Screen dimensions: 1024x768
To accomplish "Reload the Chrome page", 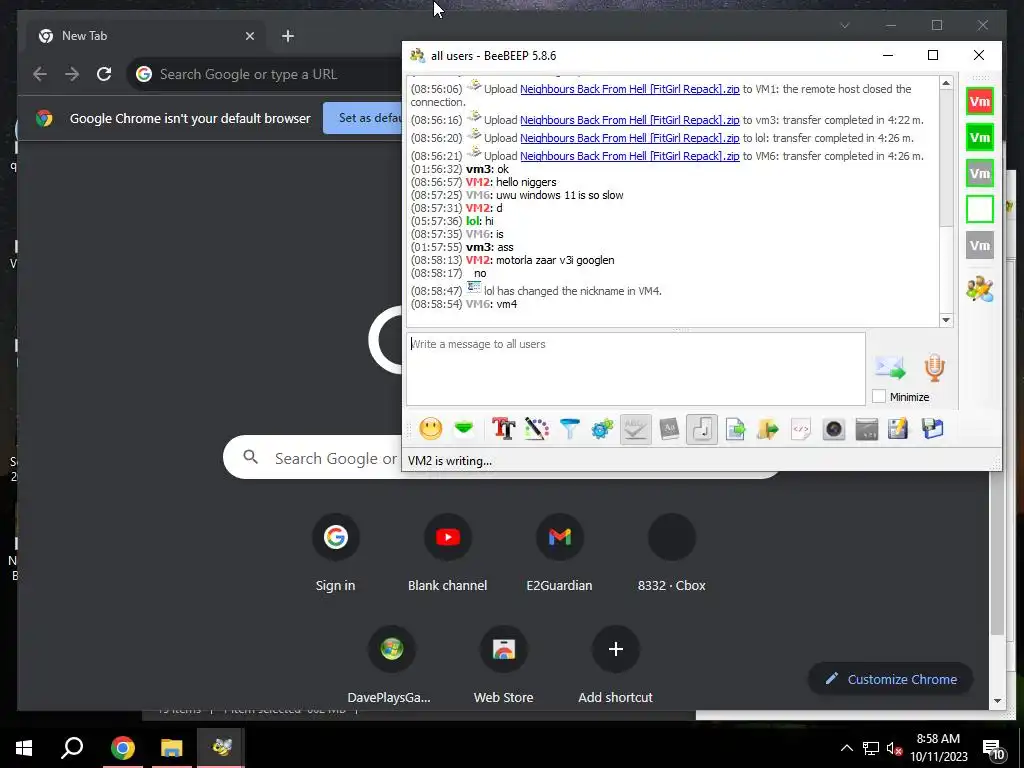I will tap(104, 74).
